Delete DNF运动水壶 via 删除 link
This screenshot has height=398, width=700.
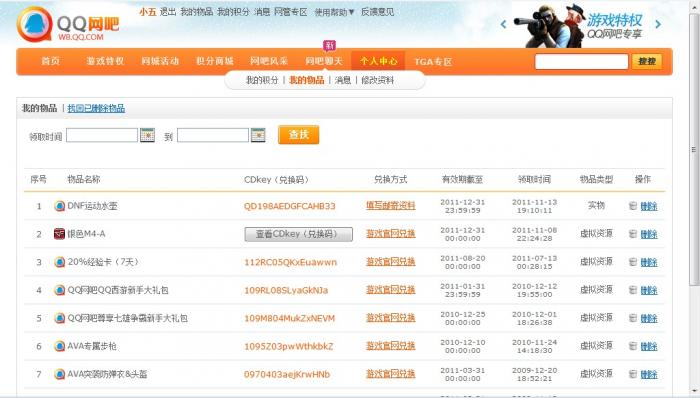[x=649, y=206]
